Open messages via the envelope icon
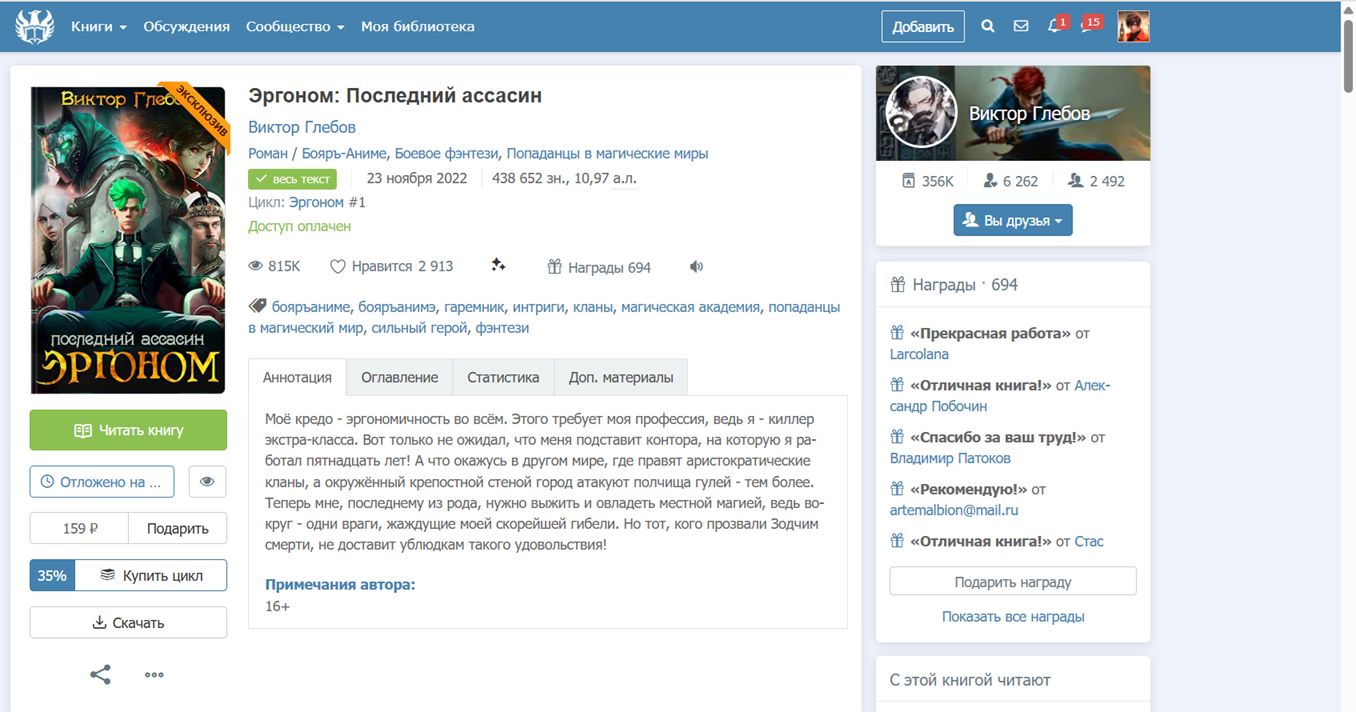The image size is (1356, 712). tap(1021, 27)
